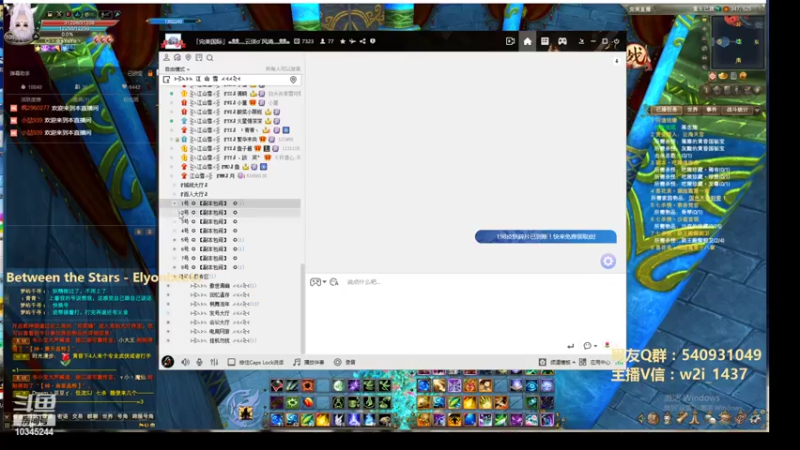Viewport: 800px width, 450px height.
Task: Open the blue gift notification banner
Action: (x=545, y=237)
